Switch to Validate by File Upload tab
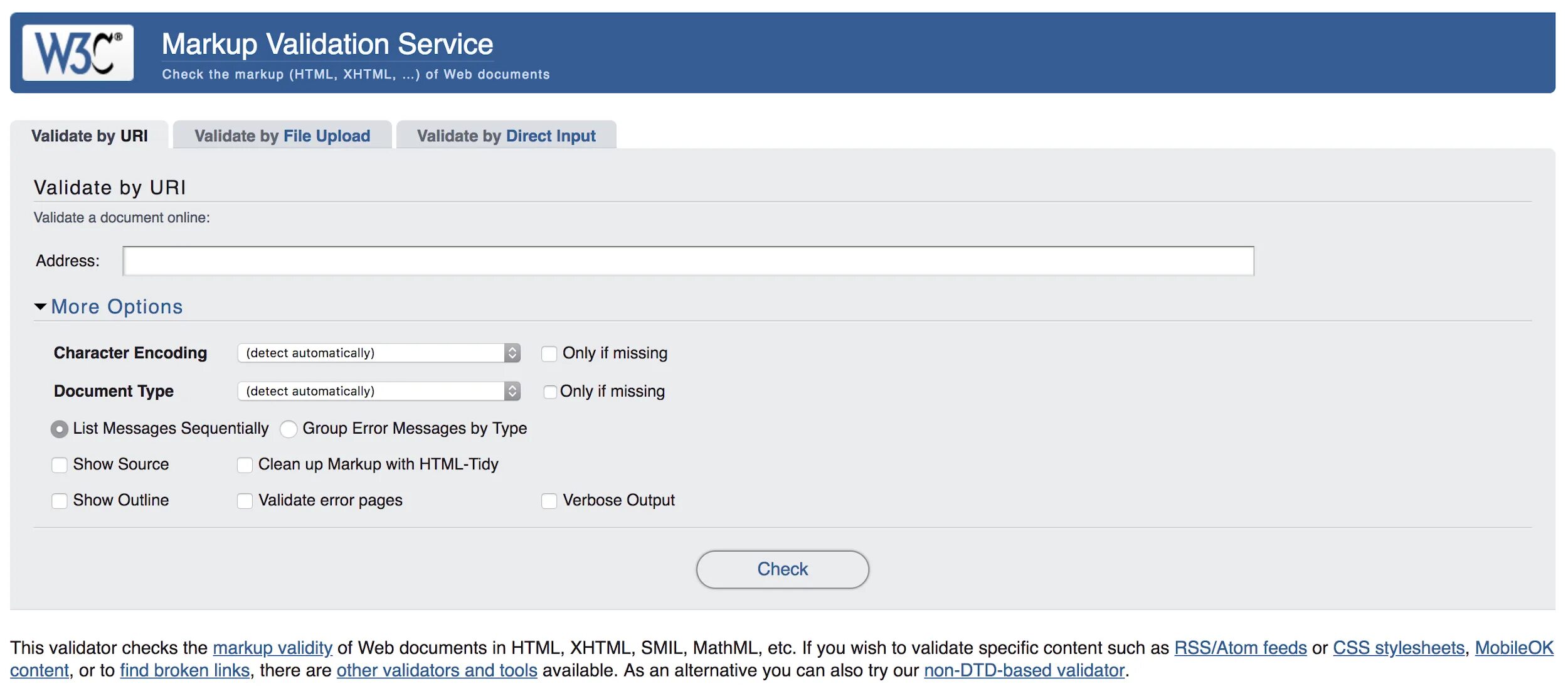Viewport: 1568px width, 691px height. pos(282,133)
